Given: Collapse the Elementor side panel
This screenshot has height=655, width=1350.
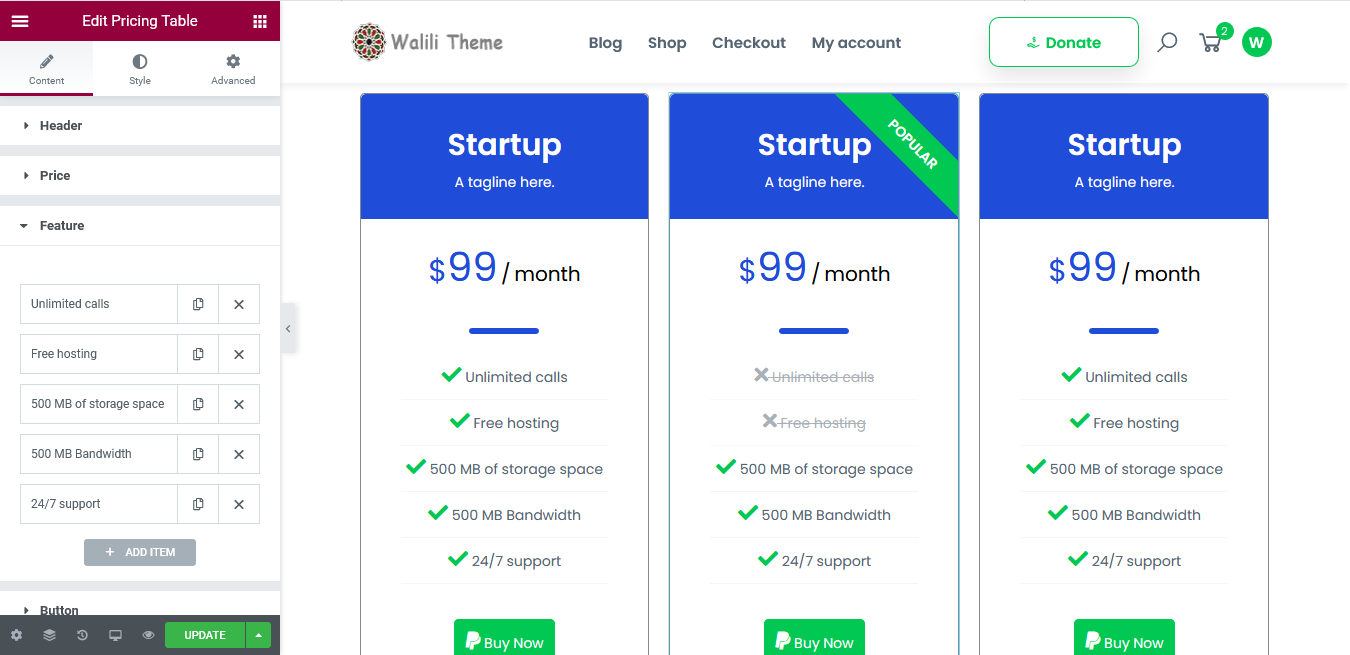Looking at the screenshot, I should click(288, 328).
